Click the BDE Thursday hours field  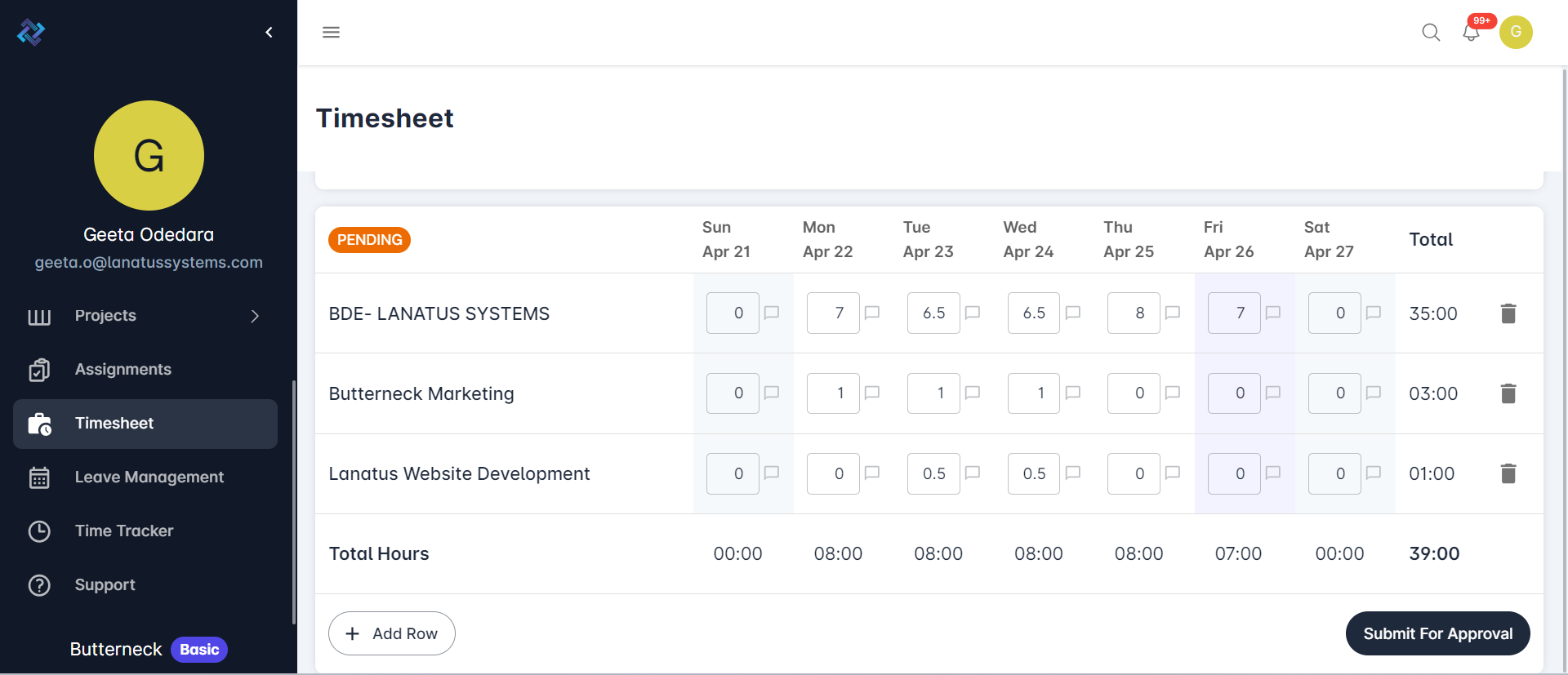click(1134, 313)
